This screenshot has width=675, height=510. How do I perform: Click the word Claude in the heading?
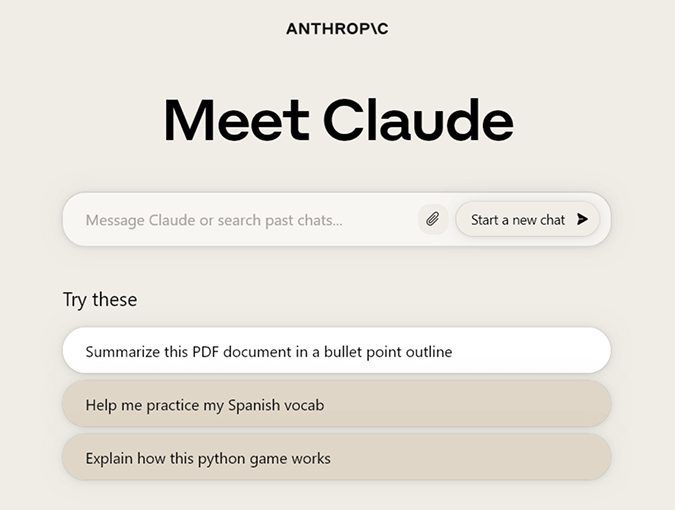click(x=418, y=121)
